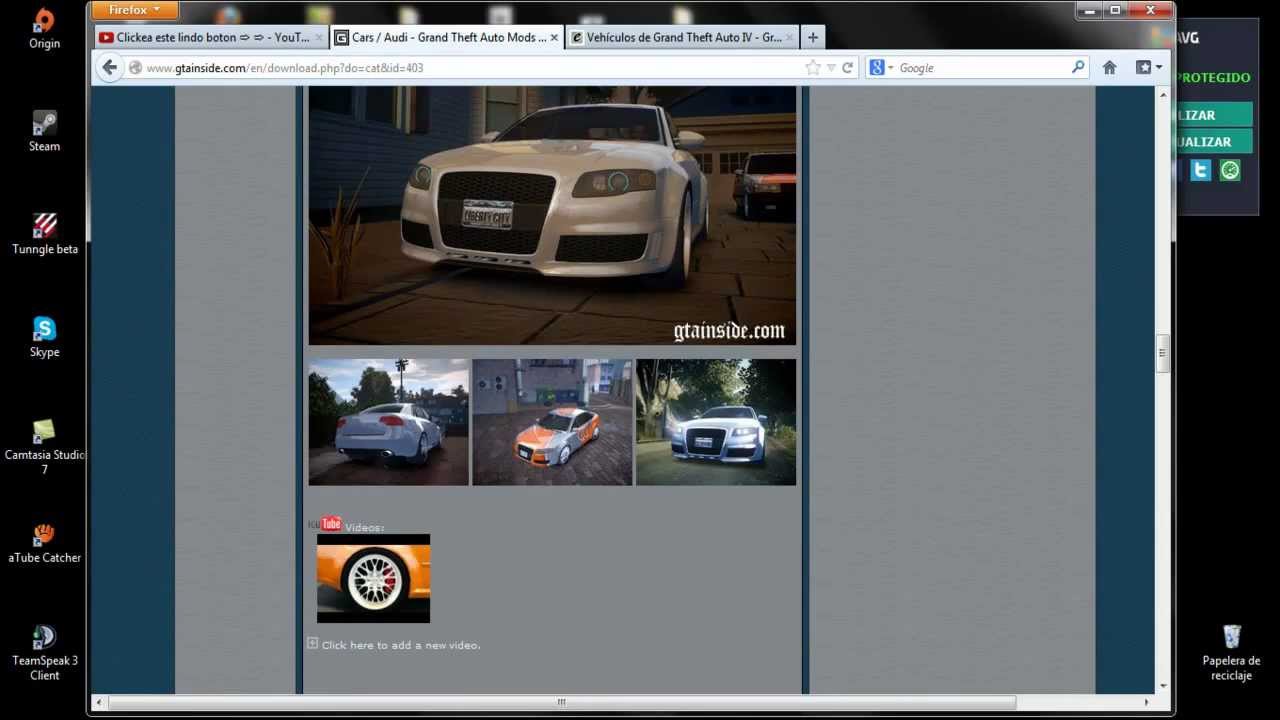Open the Origin desktop icon
This screenshot has width=1280, height=720.
click(44, 28)
